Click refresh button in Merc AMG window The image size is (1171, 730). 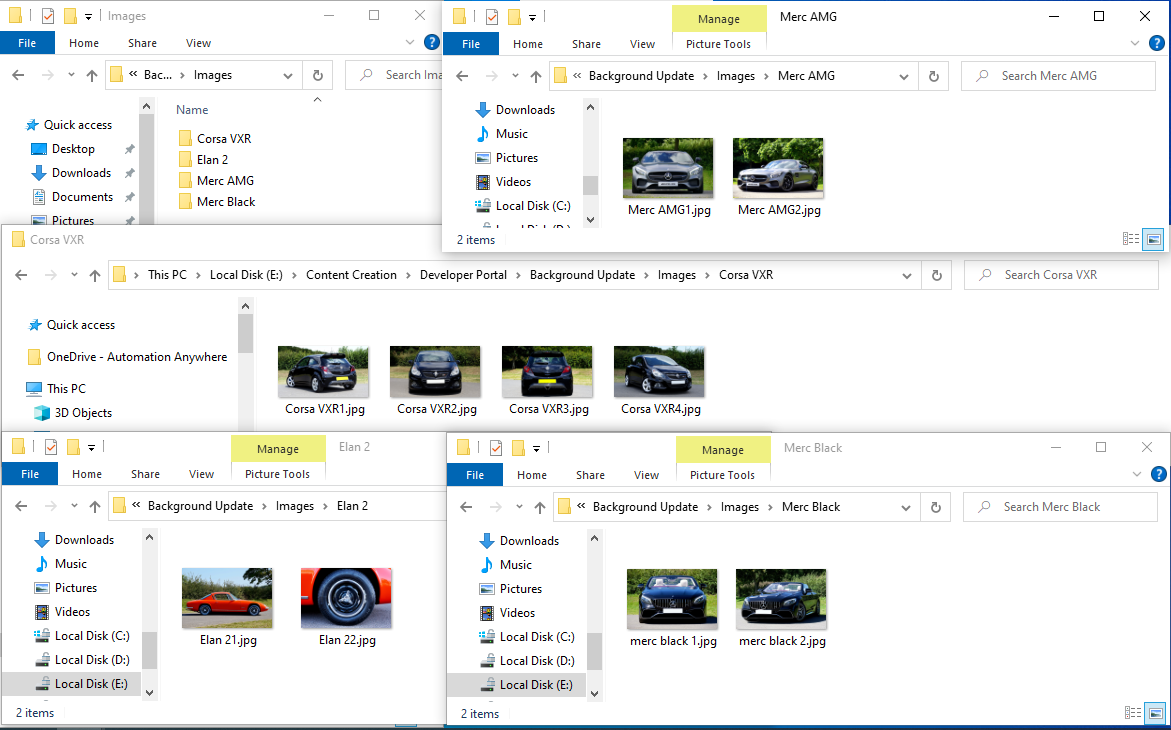click(934, 76)
